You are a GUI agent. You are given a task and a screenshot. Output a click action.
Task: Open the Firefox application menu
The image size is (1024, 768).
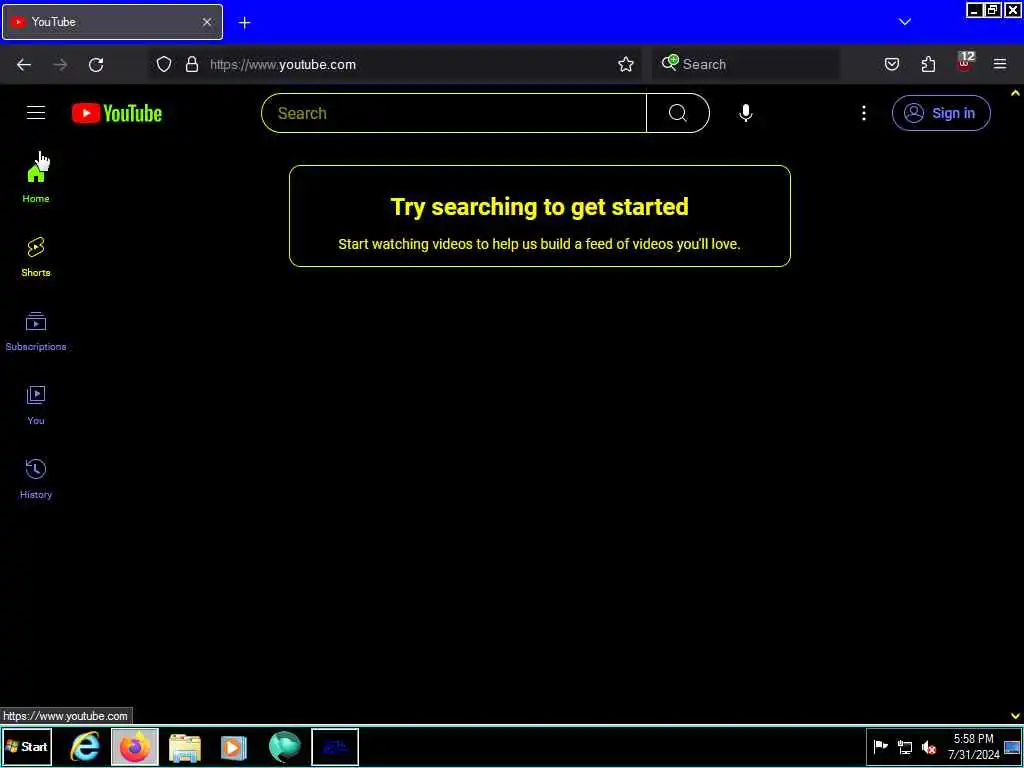[x=1000, y=64]
